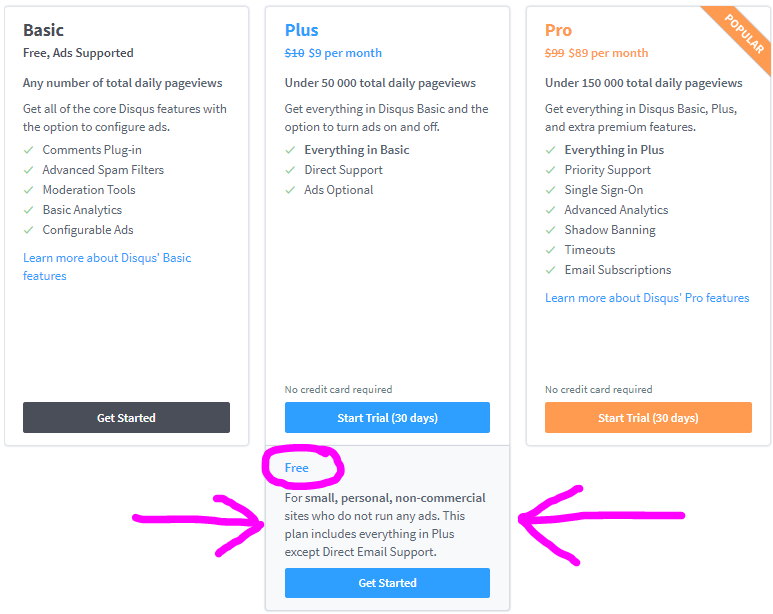The image size is (773, 614).
Task: Click the checkmark next to Moderation Tools
Action: [x=29, y=190]
